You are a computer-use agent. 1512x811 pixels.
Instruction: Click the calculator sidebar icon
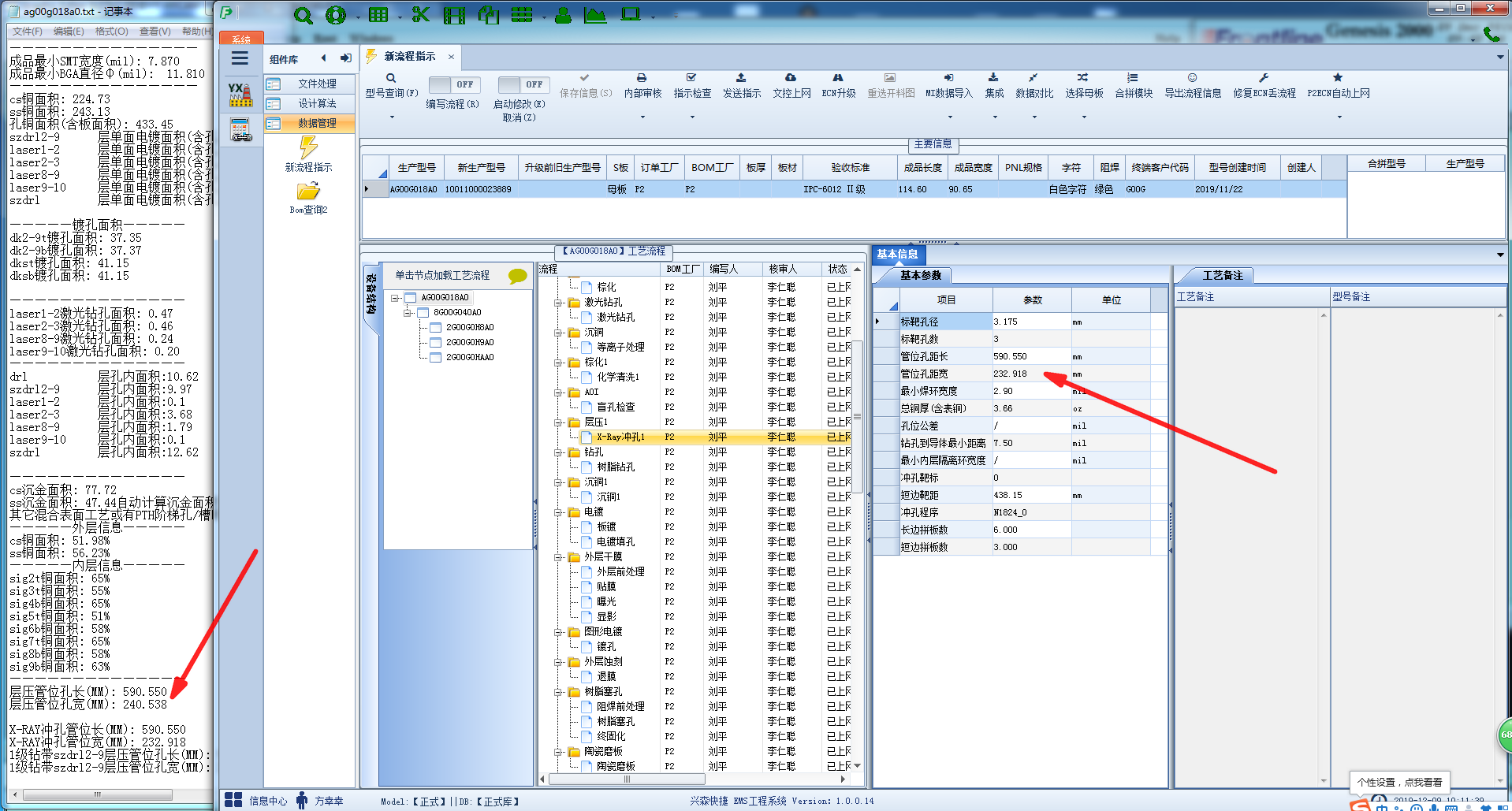[x=240, y=129]
